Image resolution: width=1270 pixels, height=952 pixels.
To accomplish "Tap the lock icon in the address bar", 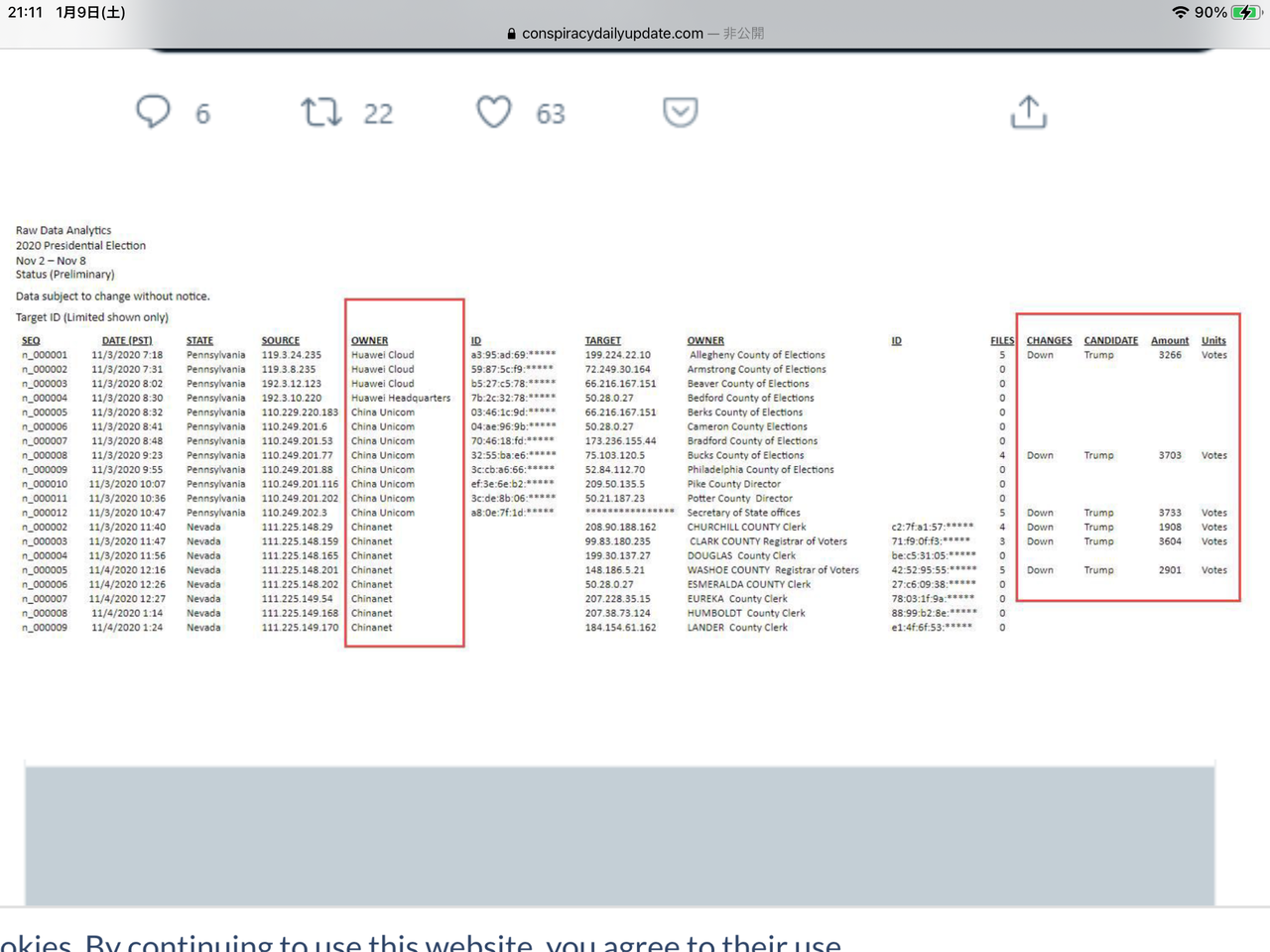I will coord(512,34).
